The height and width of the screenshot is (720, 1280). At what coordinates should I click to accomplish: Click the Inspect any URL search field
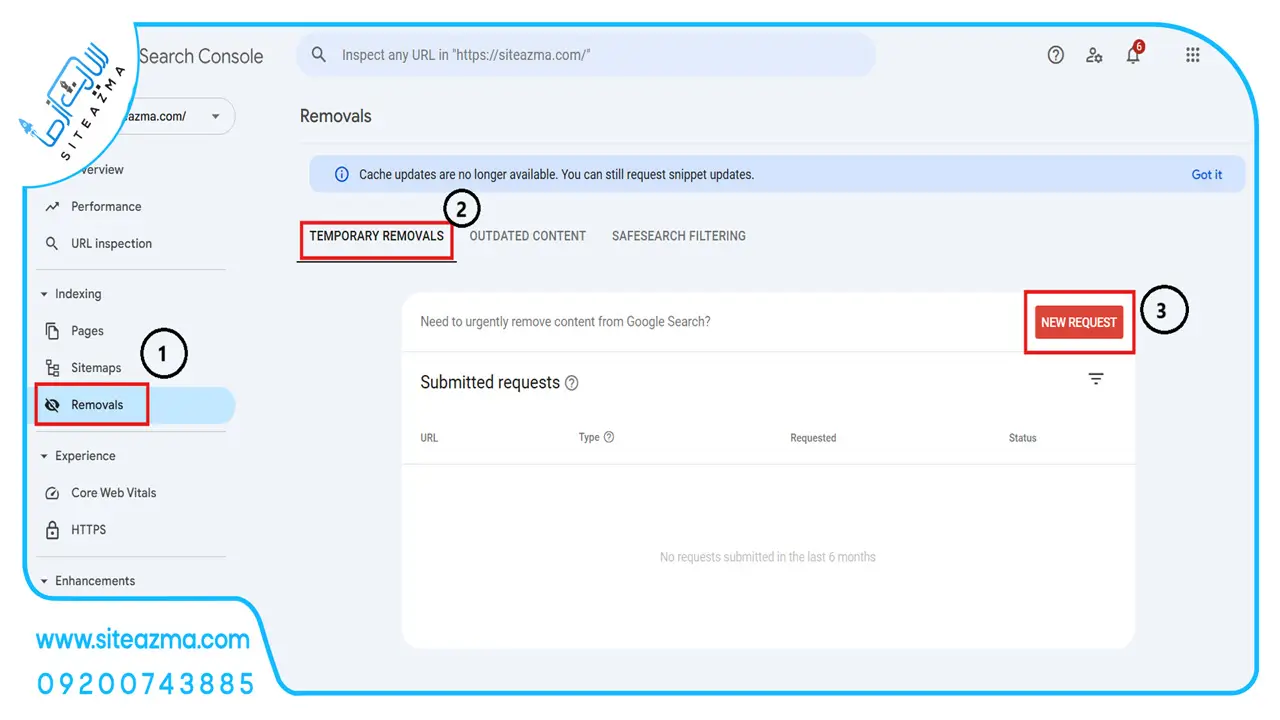pyautogui.click(x=586, y=55)
